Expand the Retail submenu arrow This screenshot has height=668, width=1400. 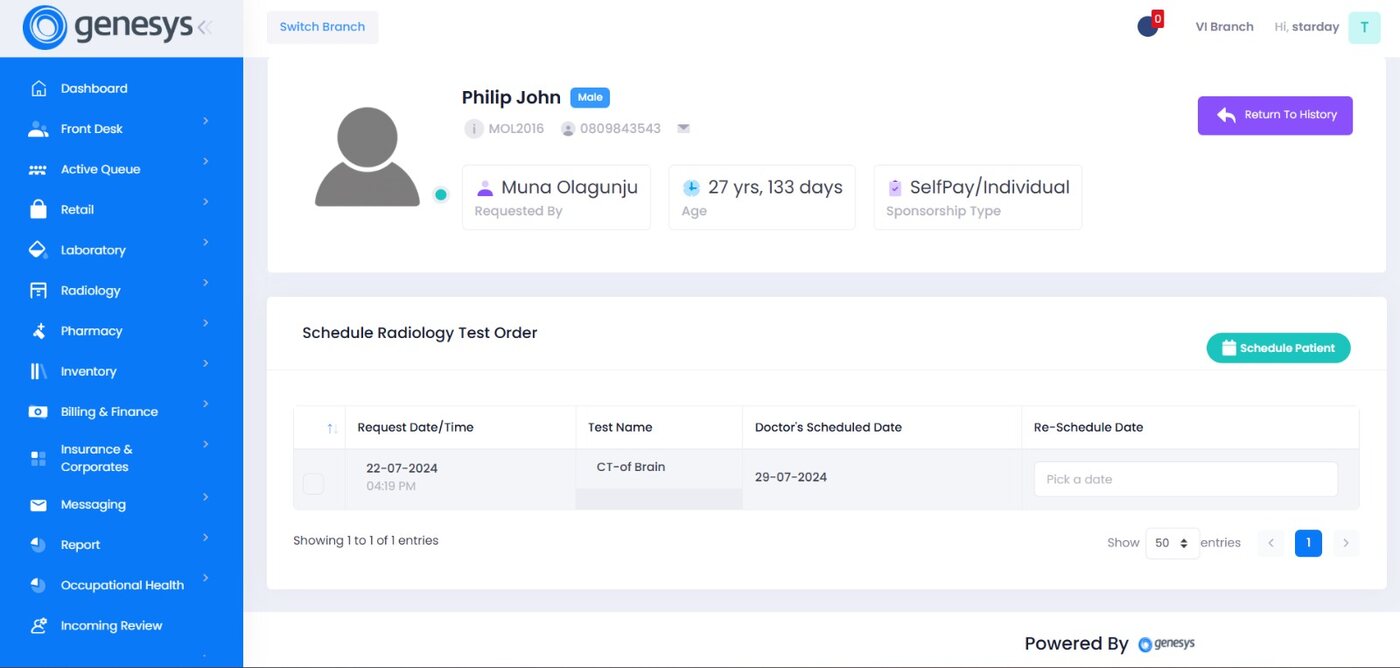pos(206,202)
